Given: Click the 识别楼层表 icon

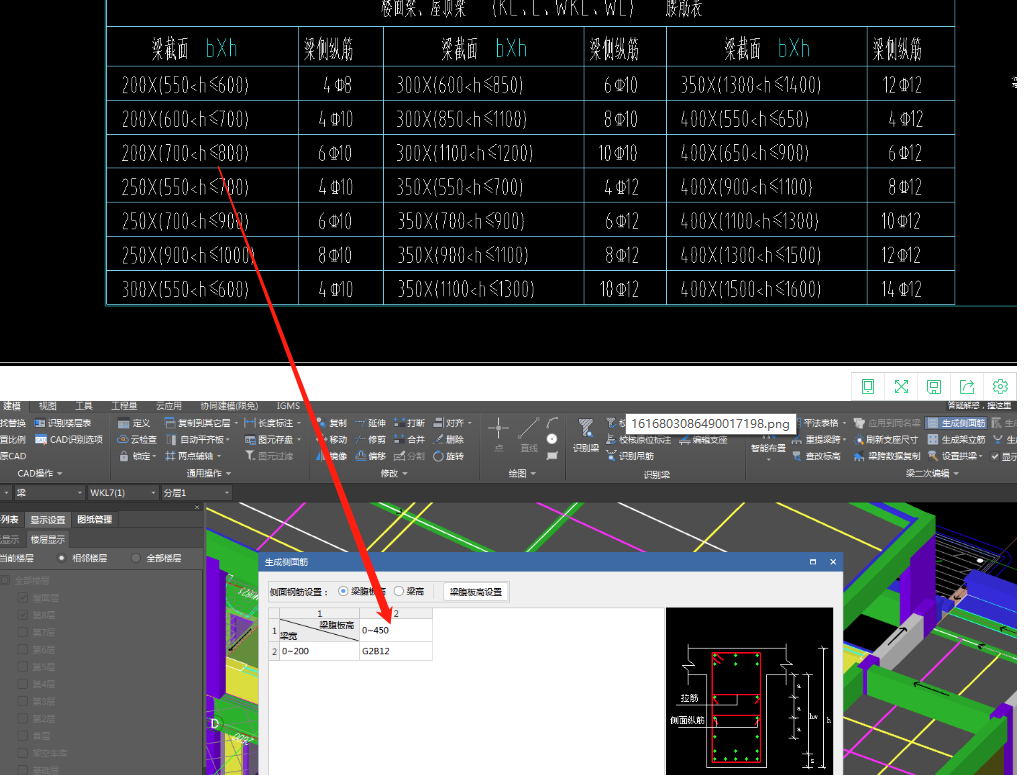Looking at the screenshot, I should click(41, 423).
